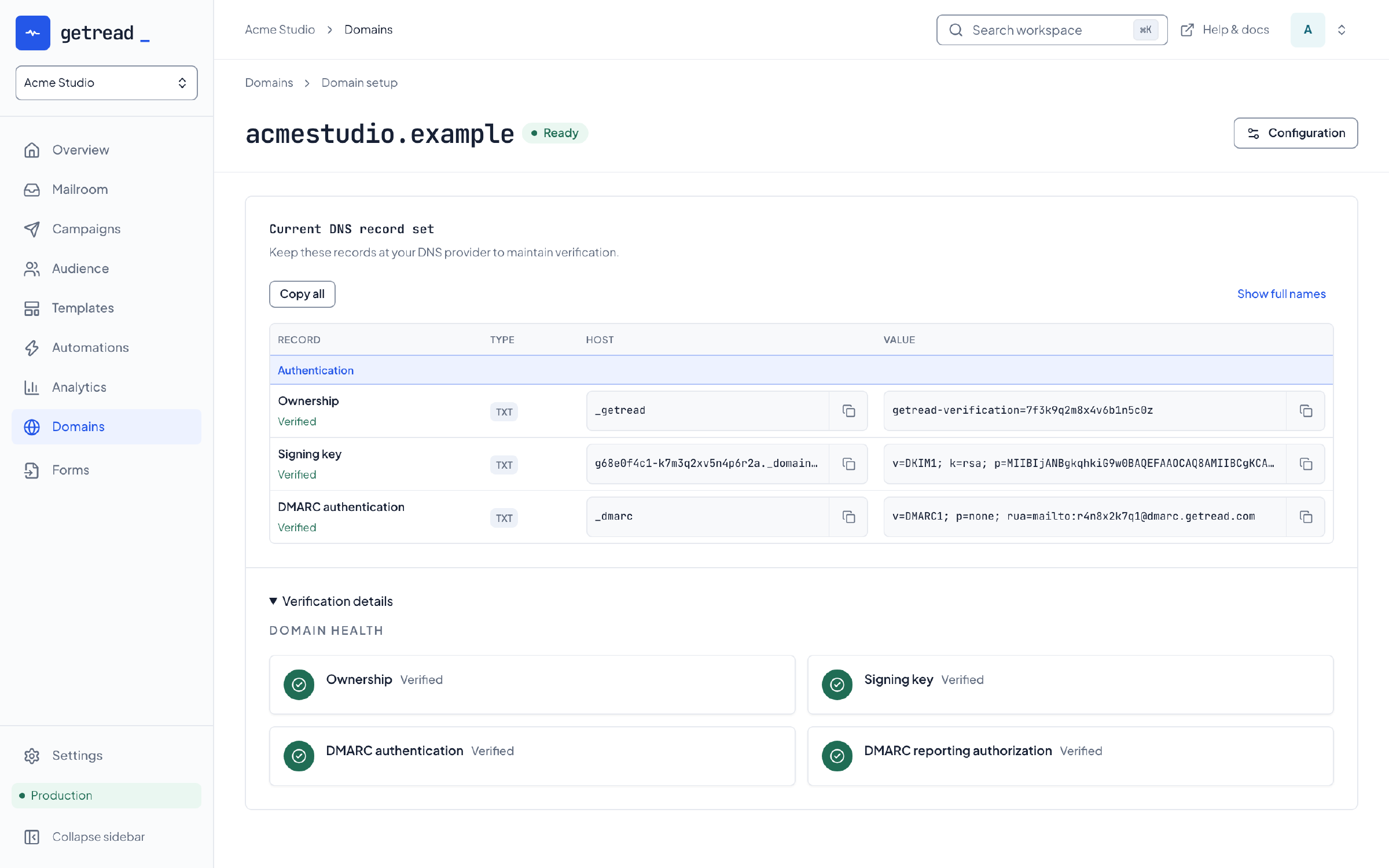Open the Audience page

(106, 269)
